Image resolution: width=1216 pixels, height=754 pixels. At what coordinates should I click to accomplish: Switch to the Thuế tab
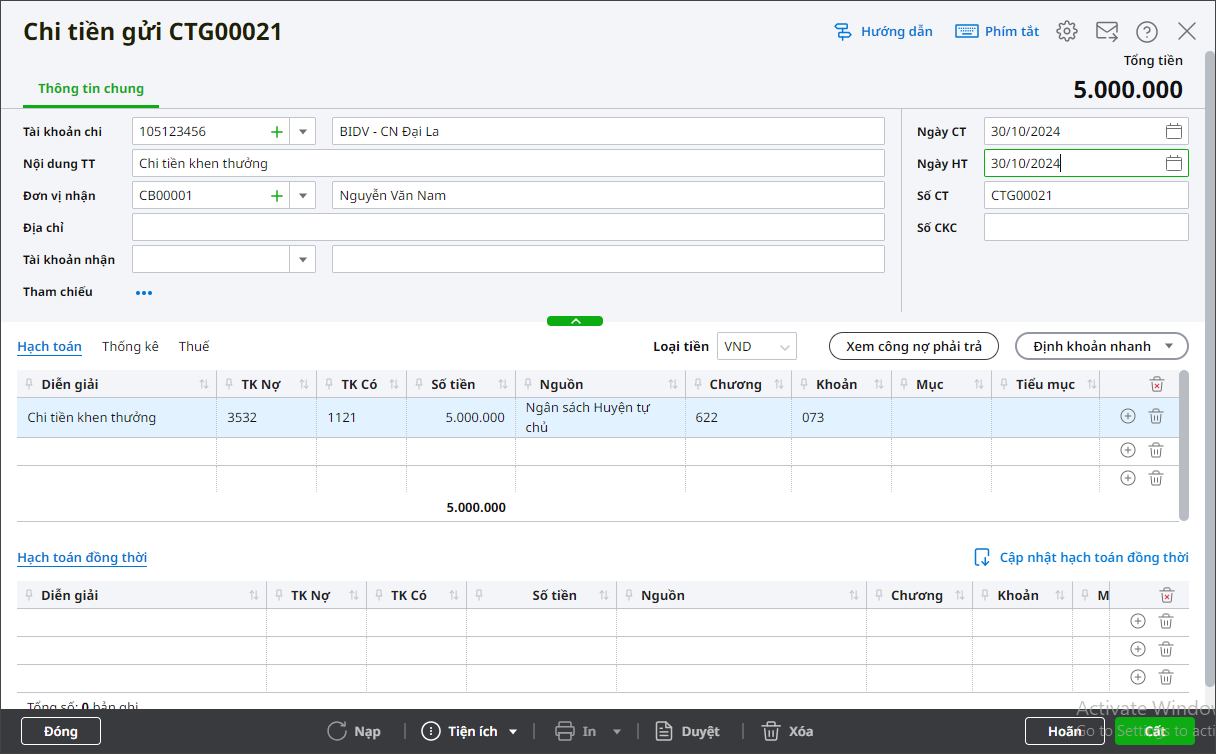[194, 347]
